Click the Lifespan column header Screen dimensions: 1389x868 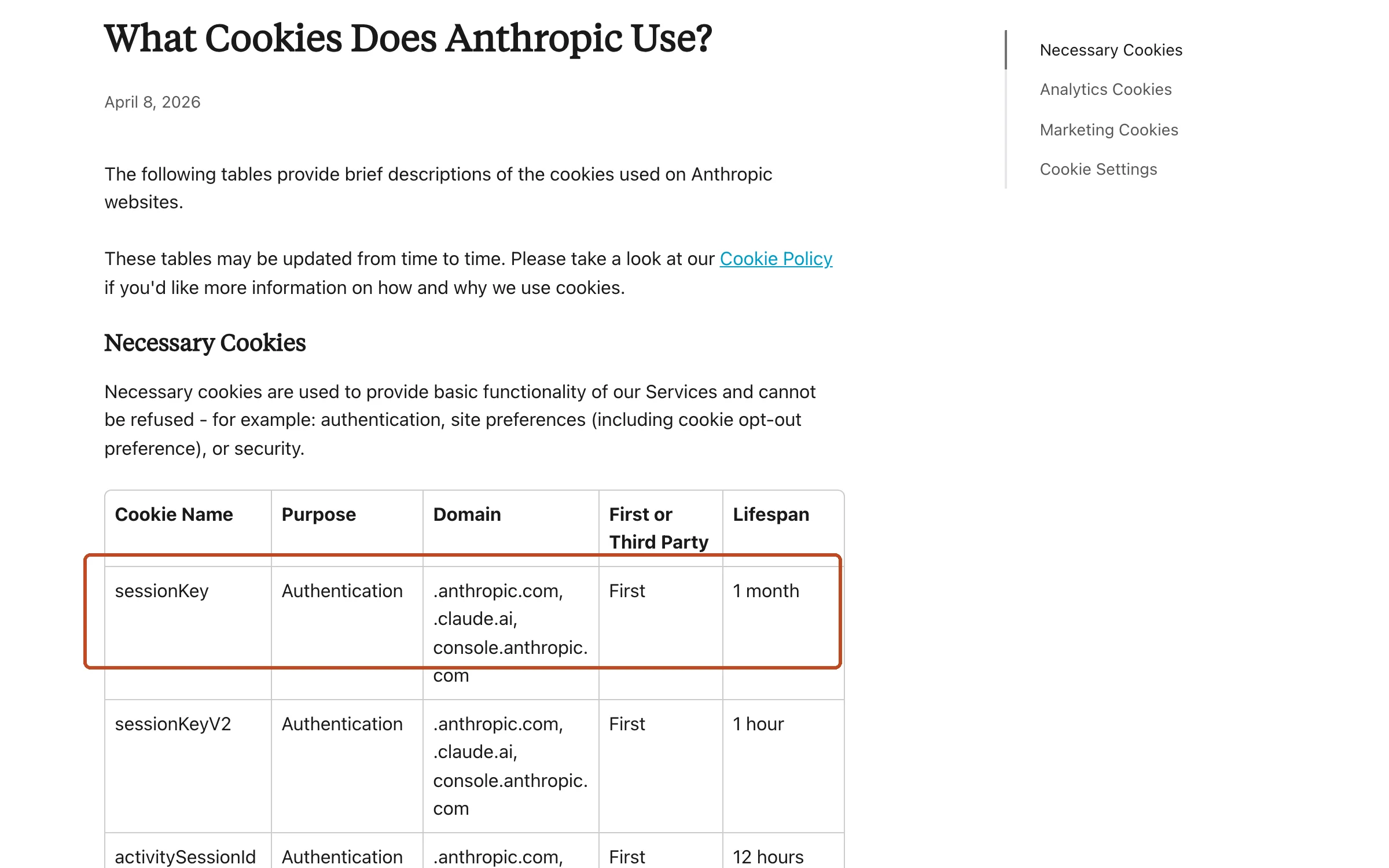[771, 514]
